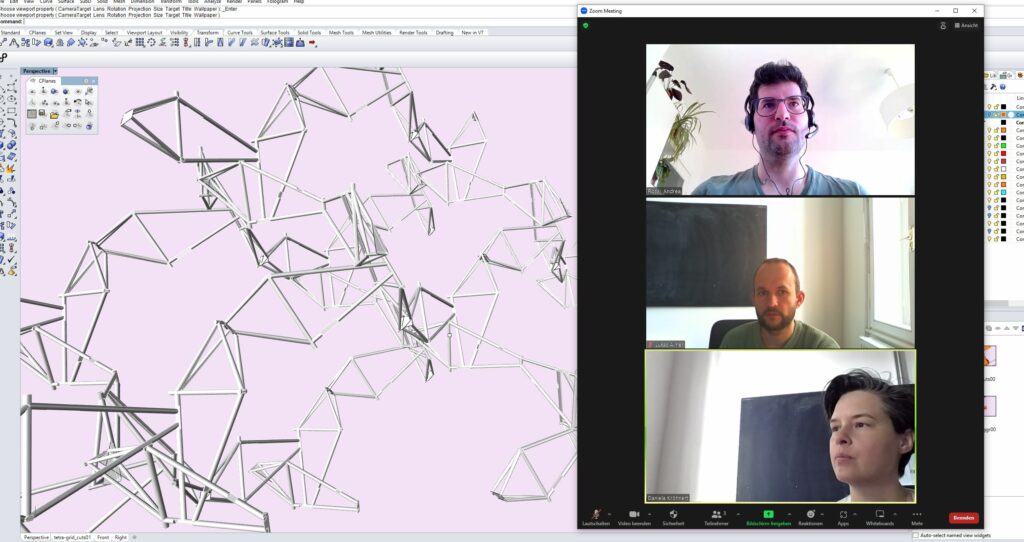Click the red Beenden button
Screen dimensions: 1024x542
point(963,518)
